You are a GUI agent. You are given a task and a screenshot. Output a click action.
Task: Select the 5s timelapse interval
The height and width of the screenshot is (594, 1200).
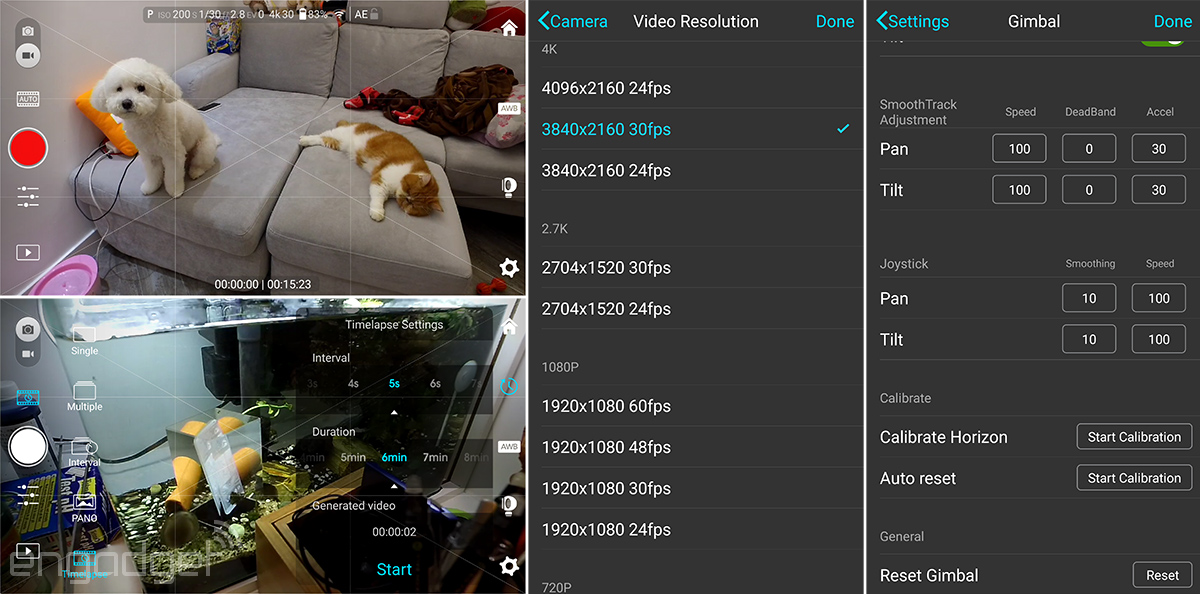point(393,383)
